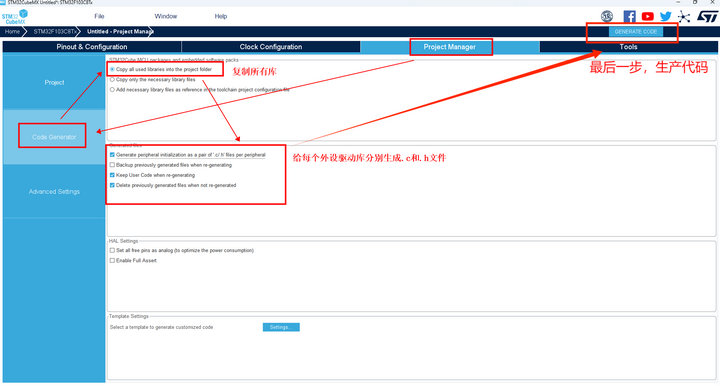
Task: Go to Home breadcrumb
Action: coord(12,32)
